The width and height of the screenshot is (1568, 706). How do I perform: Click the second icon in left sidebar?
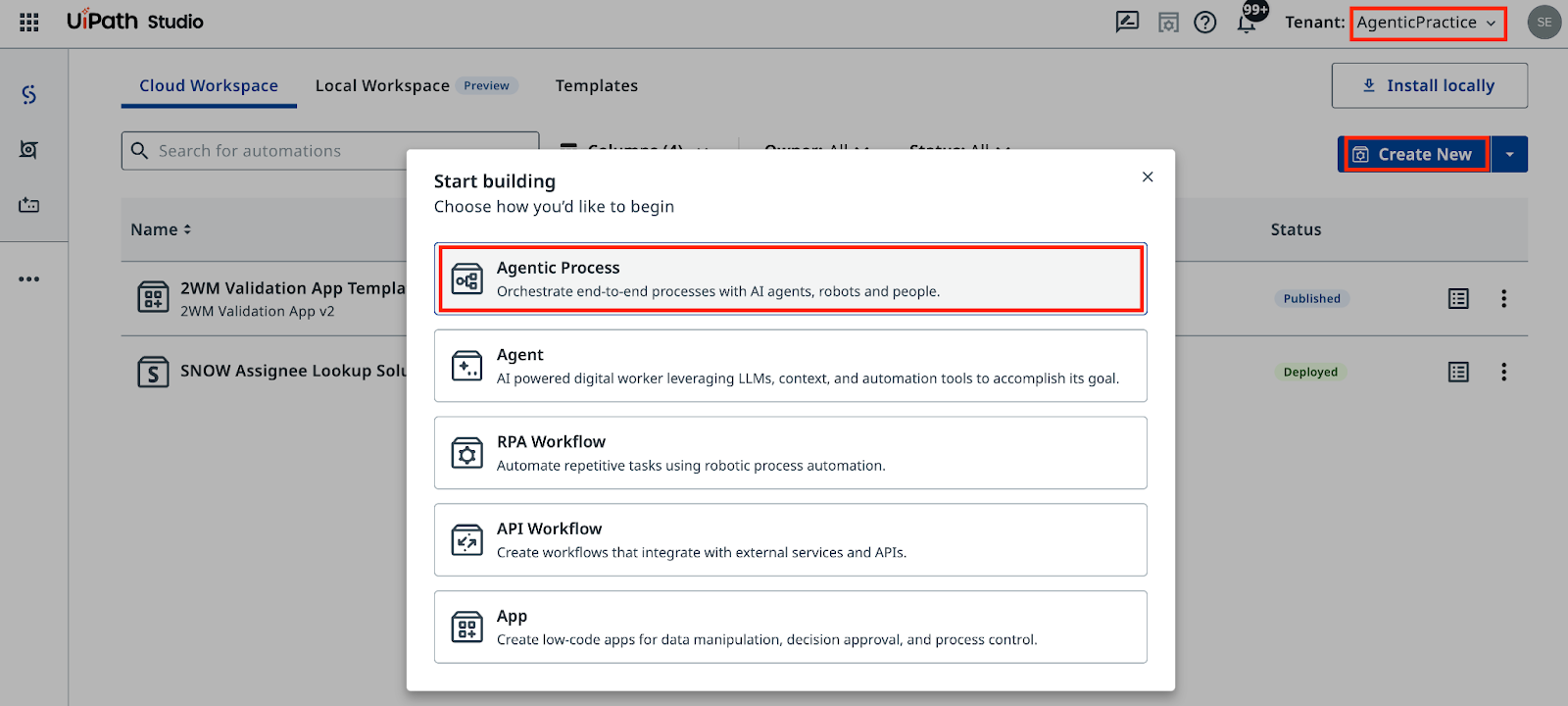pos(29,149)
